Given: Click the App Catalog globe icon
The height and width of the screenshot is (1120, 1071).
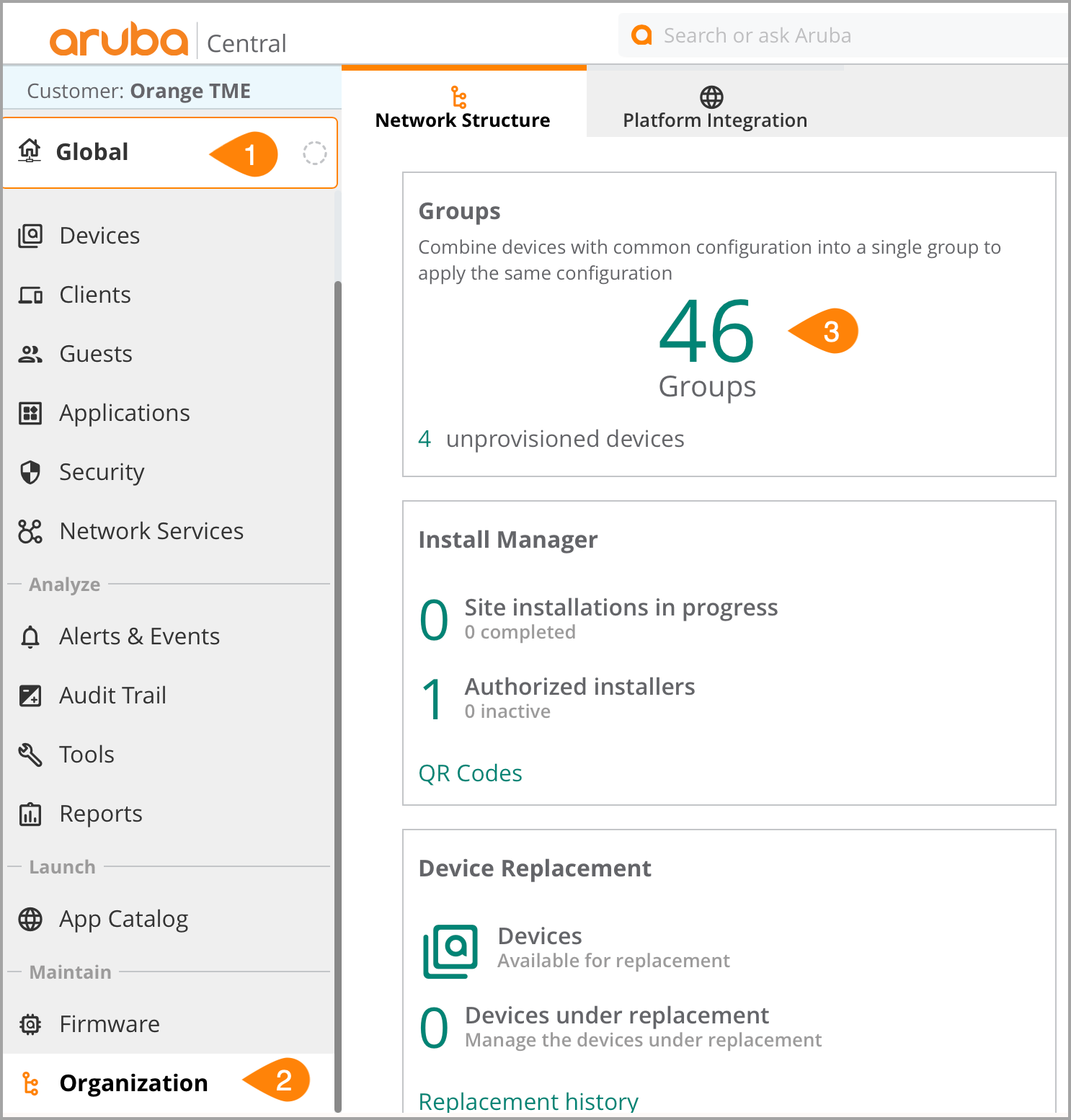Looking at the screenshot, I should 30,919.
